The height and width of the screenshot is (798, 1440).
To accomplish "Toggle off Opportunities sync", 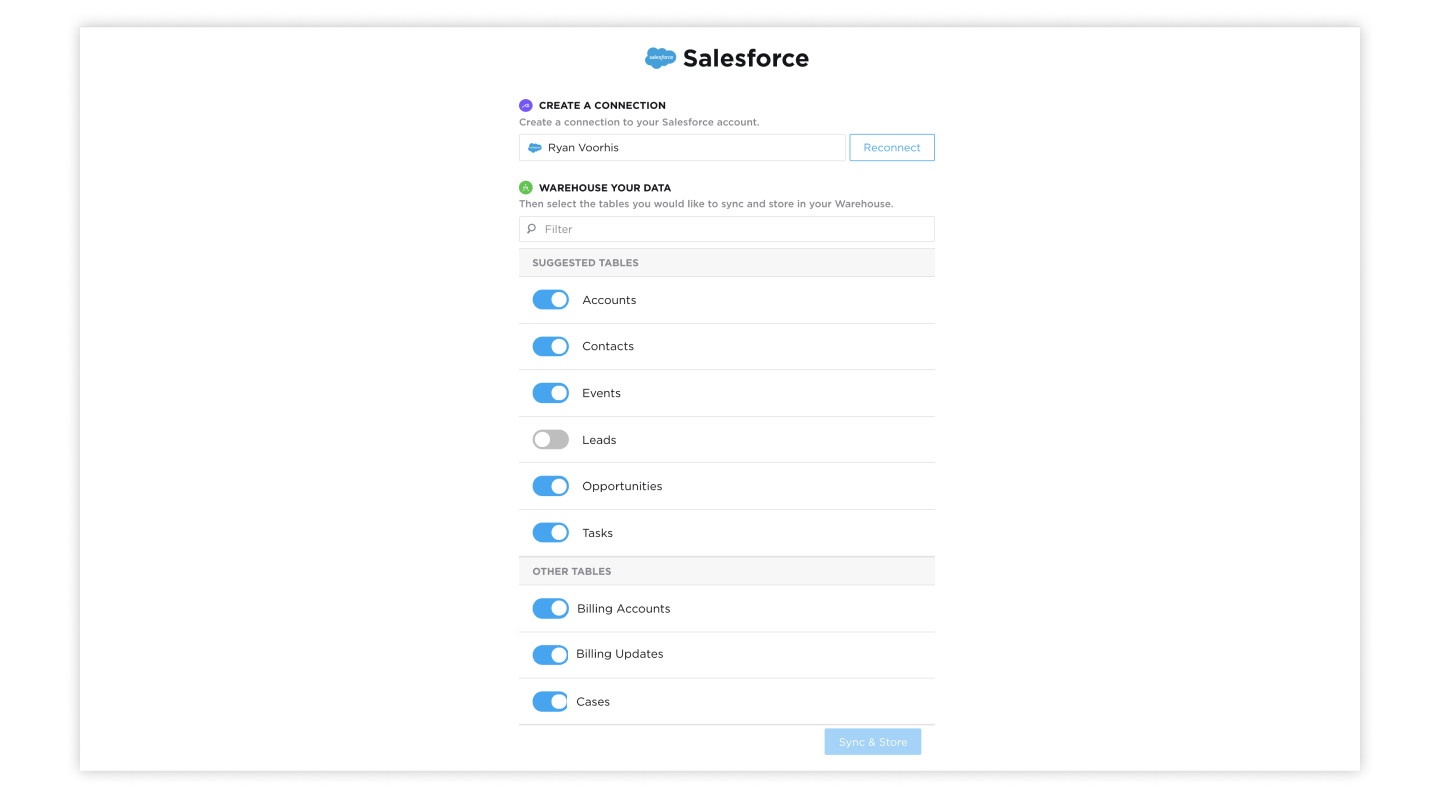I will click(x=550, y=486).
